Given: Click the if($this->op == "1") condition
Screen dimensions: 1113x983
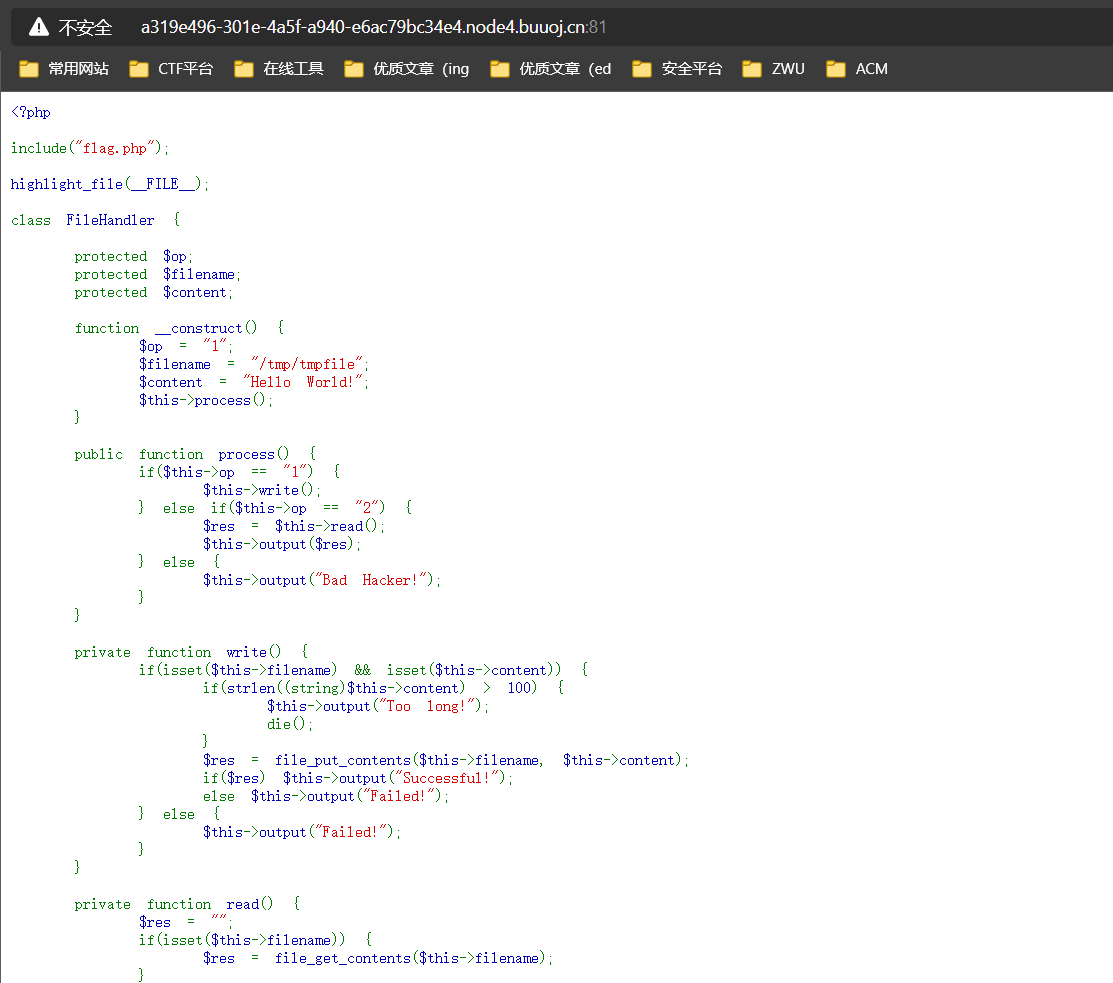Looking at the screenshot, I should click(x=240, y=472).
